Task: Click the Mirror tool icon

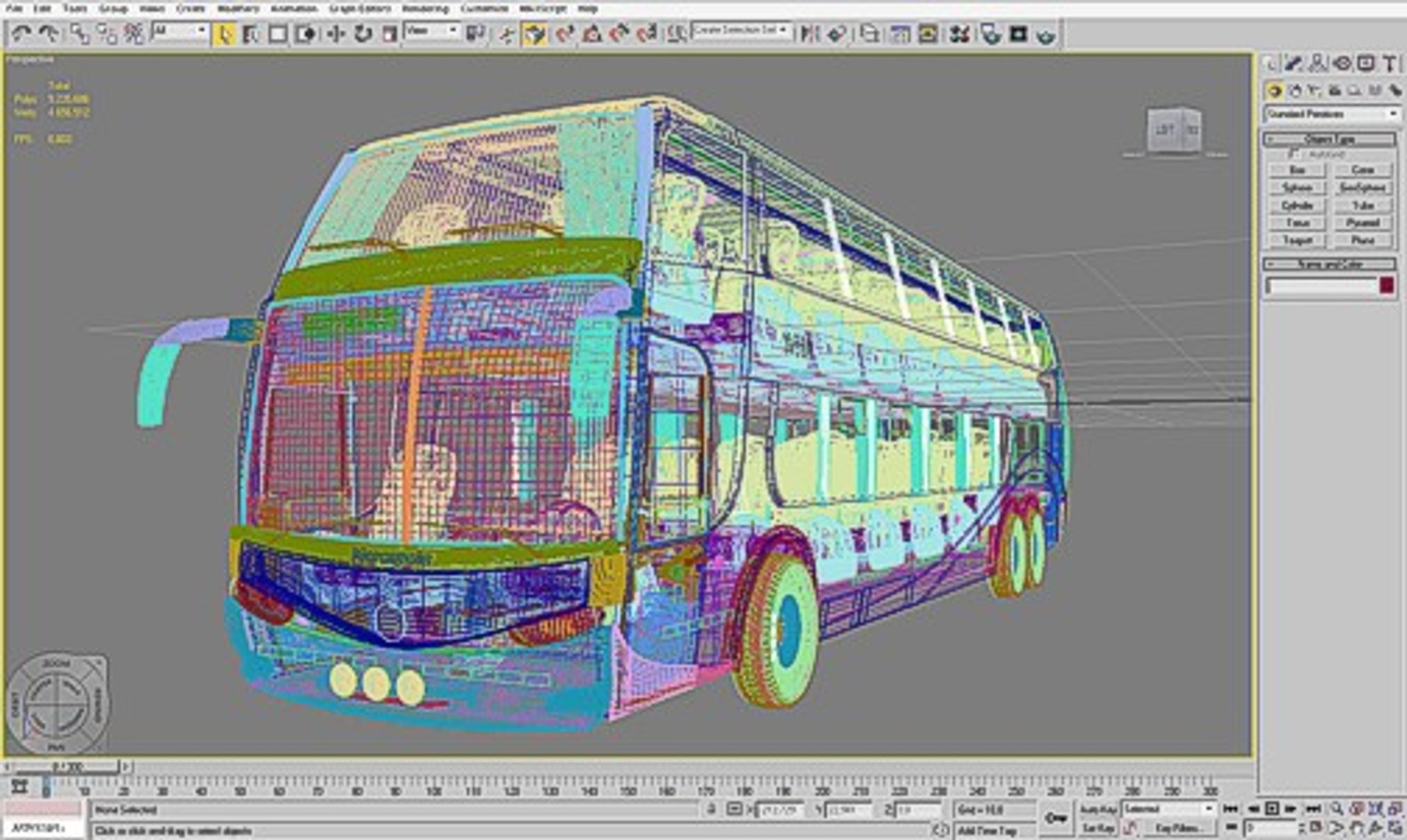Action: pos(809,33)
